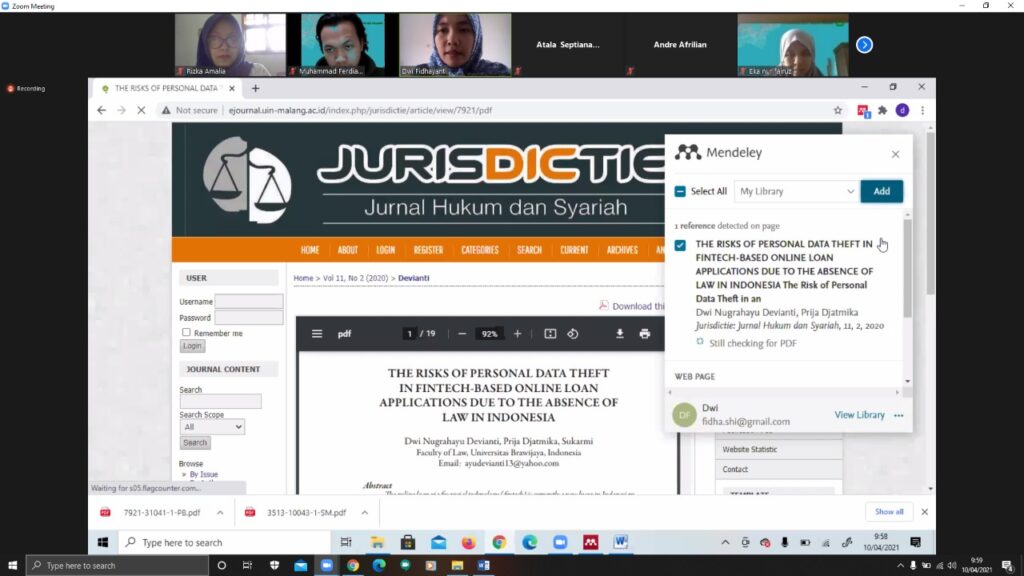Click the Username input field

pyautogui.click(x=249, y=301)
